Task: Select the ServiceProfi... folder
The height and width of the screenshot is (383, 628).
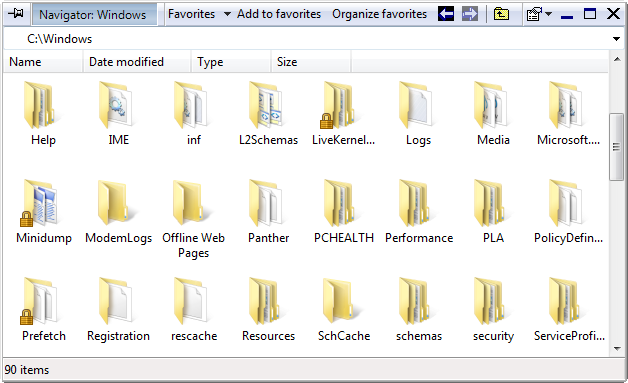Action: point(568,310)
